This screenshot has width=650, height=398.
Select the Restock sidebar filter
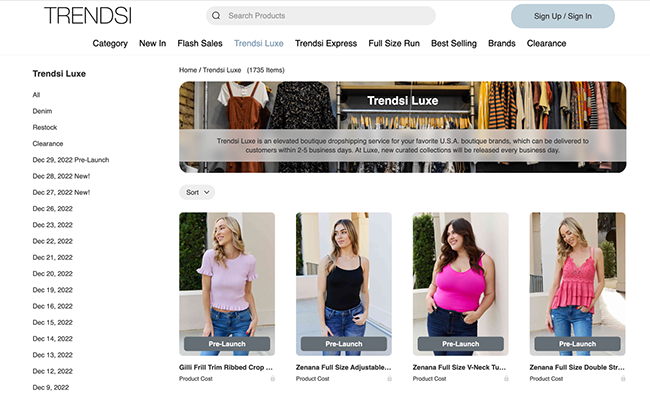45,127
